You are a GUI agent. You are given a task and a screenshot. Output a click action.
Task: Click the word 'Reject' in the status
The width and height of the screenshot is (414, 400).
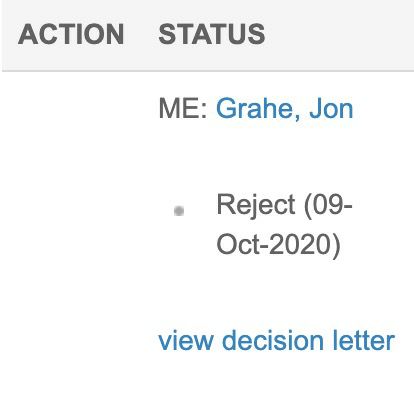(x=256, y=205)
